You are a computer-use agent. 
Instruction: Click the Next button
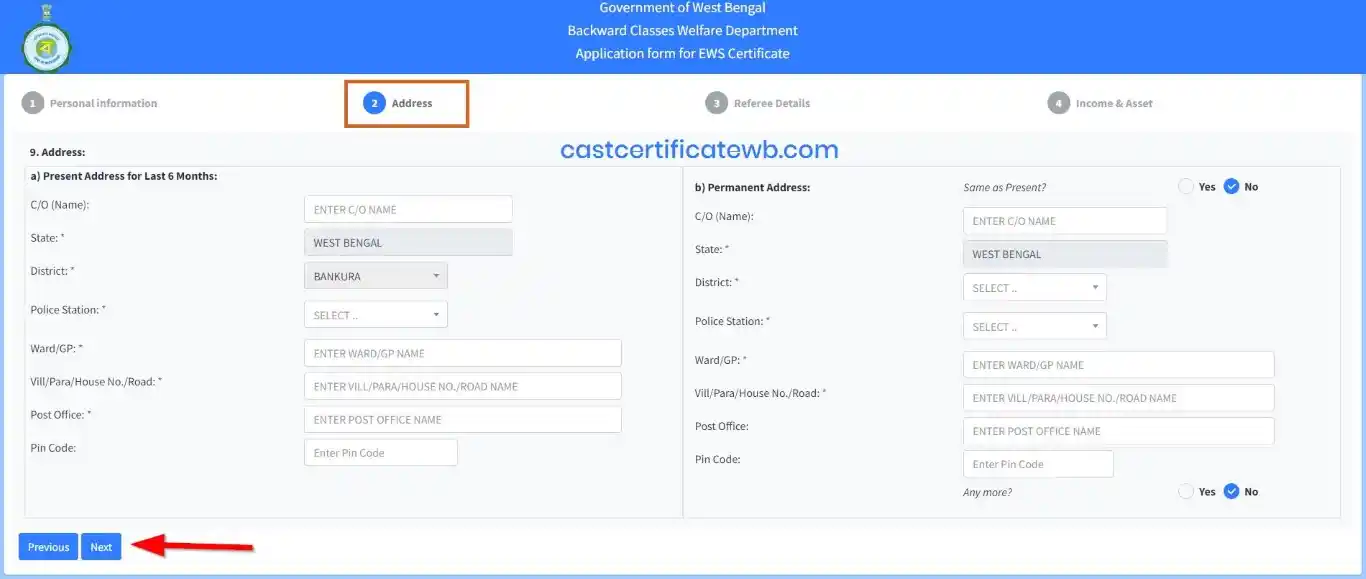[x=100, y=546]
